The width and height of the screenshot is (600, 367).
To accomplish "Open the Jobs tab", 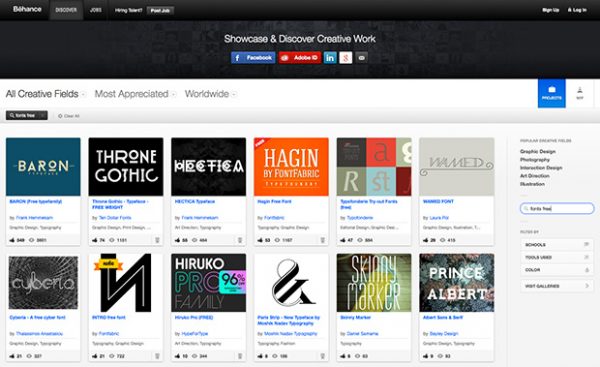I will [96, 10].
